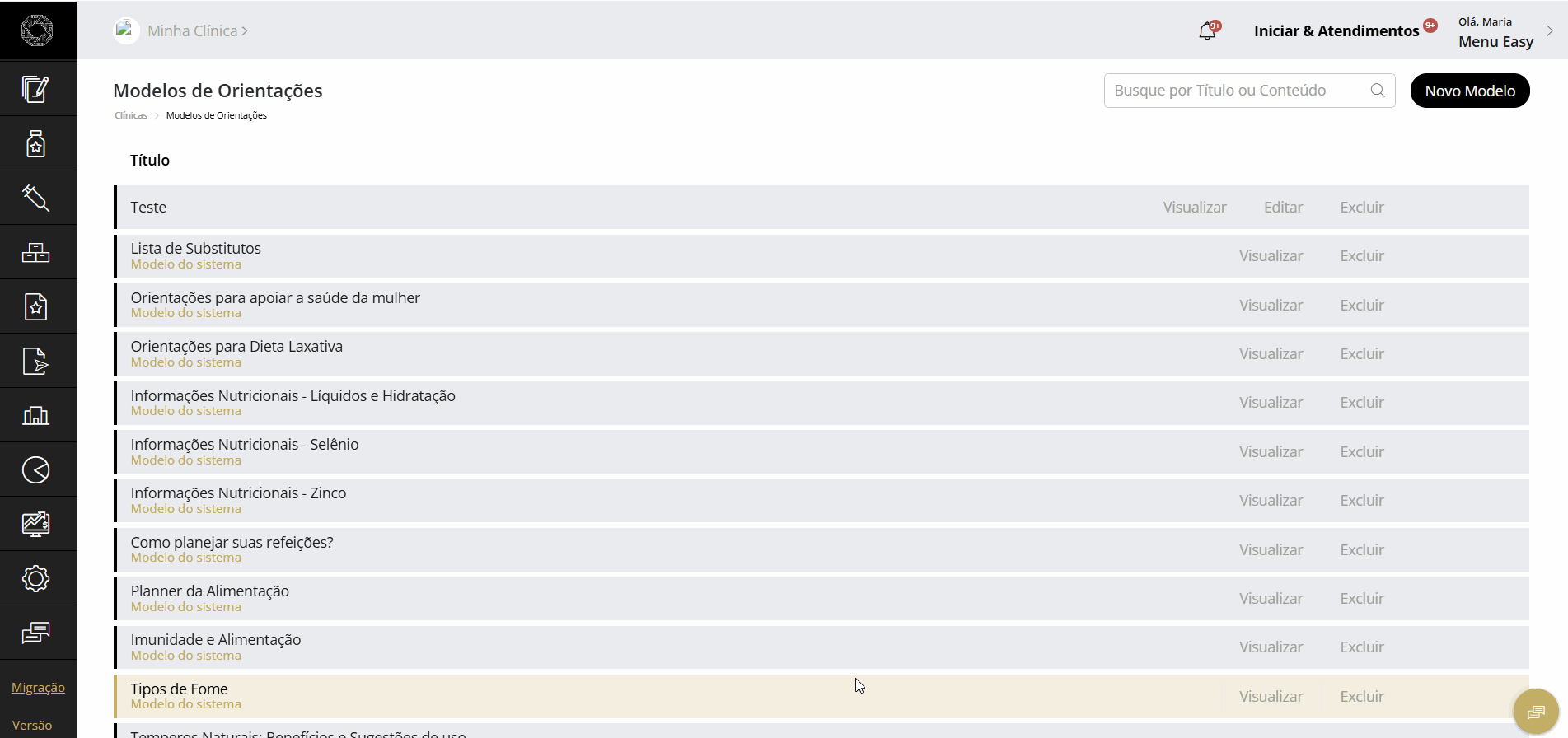Click the syringe icon in sidebar

(35, 198)
